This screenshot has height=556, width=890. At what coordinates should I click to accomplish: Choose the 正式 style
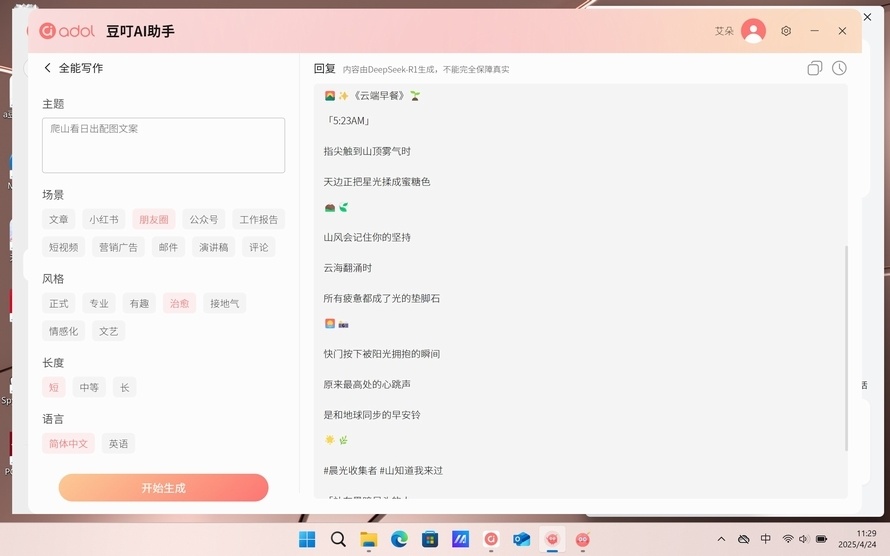click(58, 304)
